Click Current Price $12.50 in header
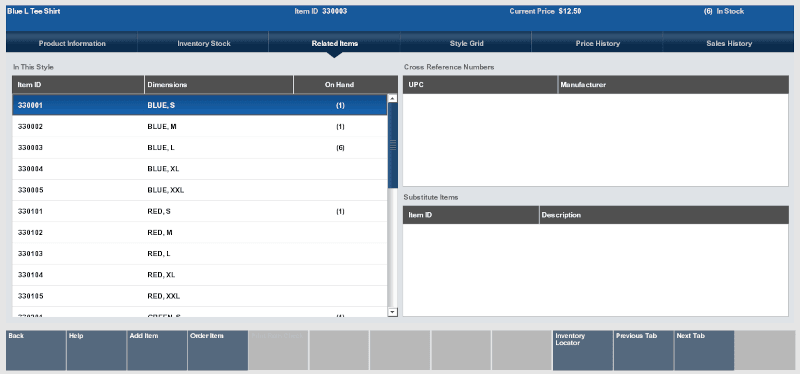This screenshot has height=374, width=800. [x=545, y=11]
